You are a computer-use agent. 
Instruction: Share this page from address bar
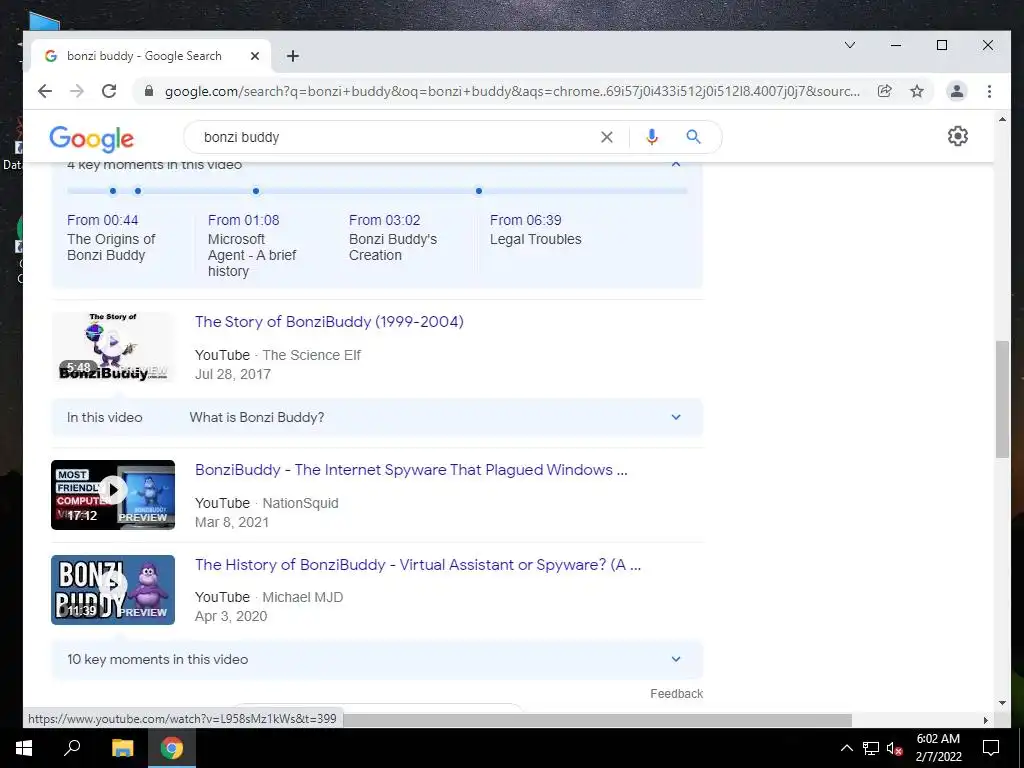point(884,91)
